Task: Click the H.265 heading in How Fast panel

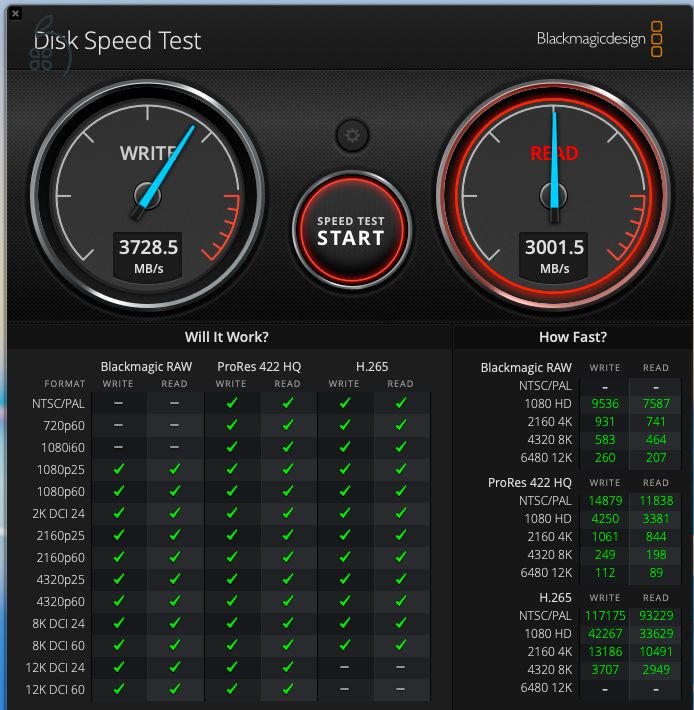Action: (555, 598)
